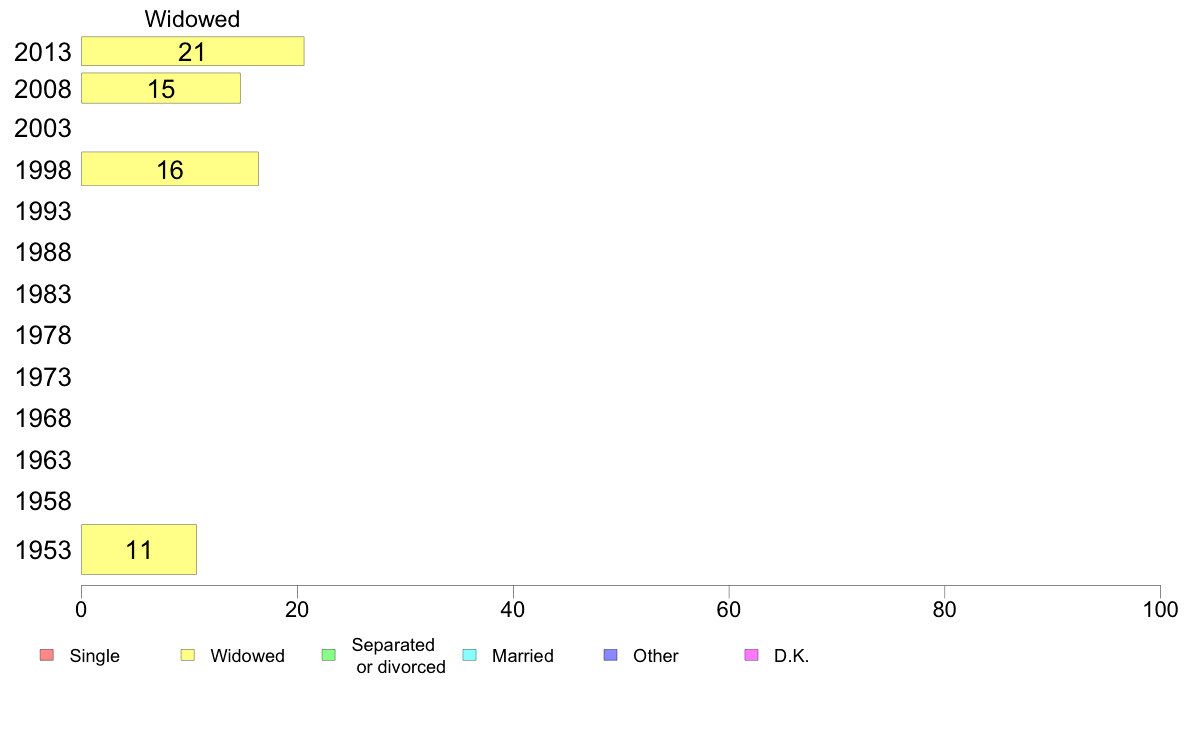Click the 1988 year label
The image size is (1188, 736).
43,252
